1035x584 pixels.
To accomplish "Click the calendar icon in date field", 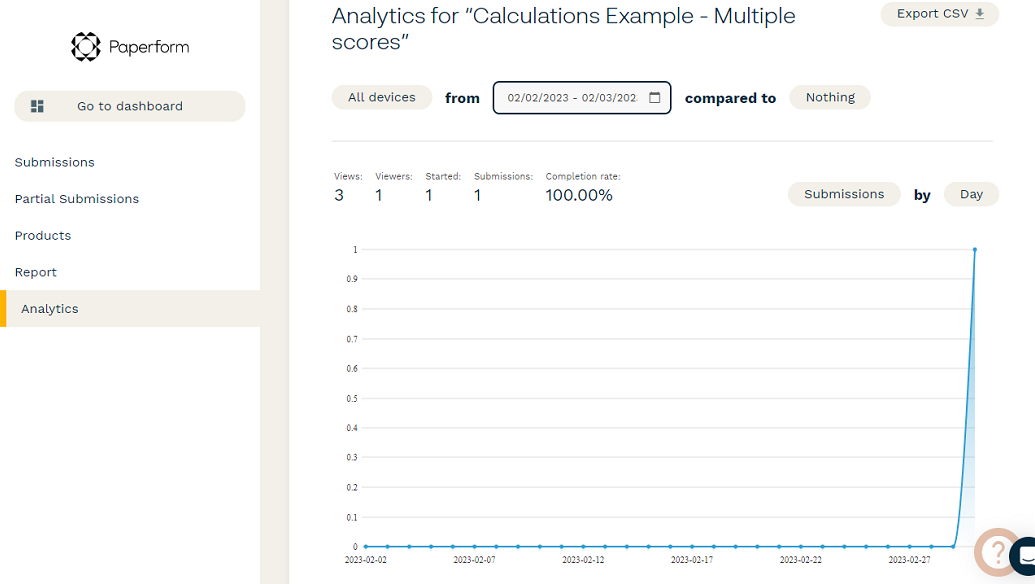I will click(x=655, y=98).
